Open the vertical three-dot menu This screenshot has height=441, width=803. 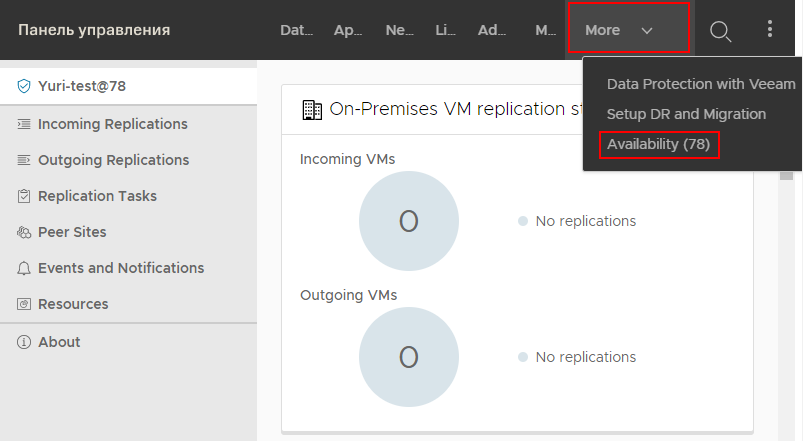click(770, 29)
